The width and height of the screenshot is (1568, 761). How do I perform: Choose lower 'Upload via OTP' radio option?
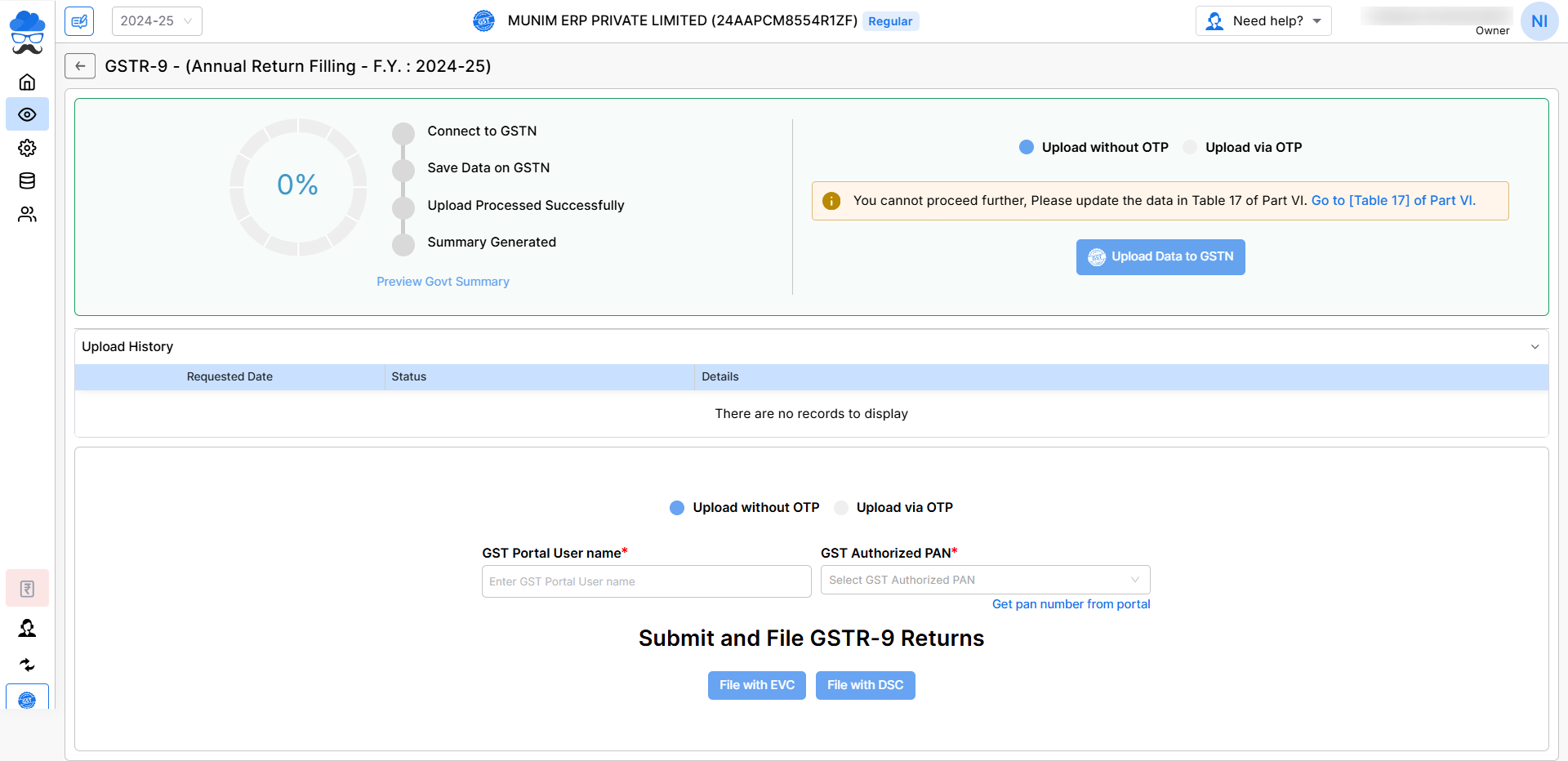[x=841, y=508]
